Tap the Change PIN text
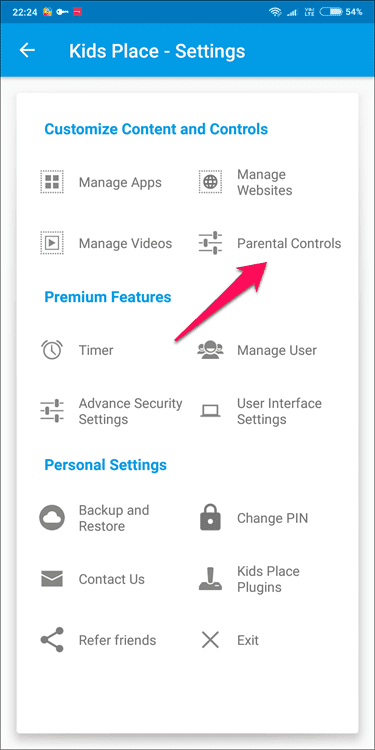375x750 pixels. point(273,518)
